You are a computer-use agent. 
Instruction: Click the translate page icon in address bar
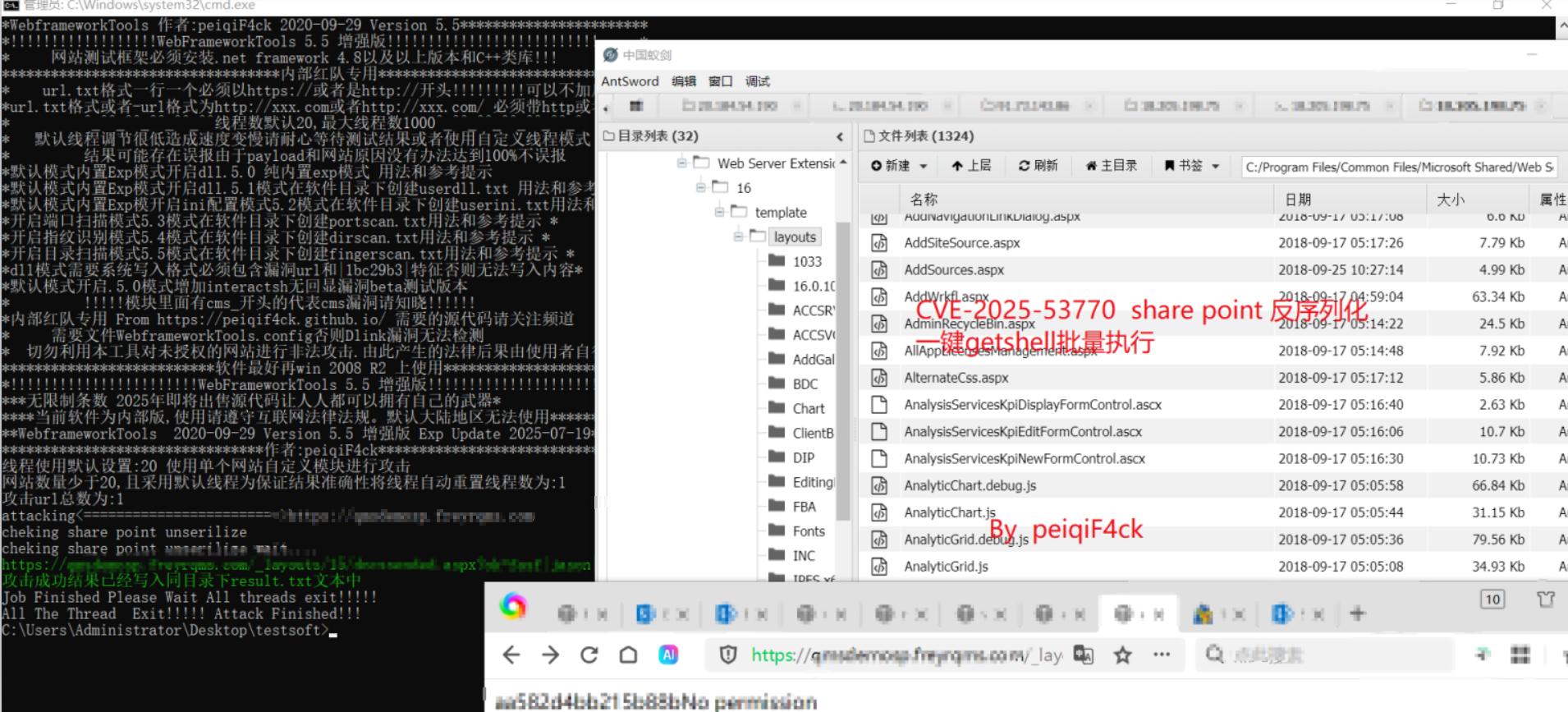1084,655
